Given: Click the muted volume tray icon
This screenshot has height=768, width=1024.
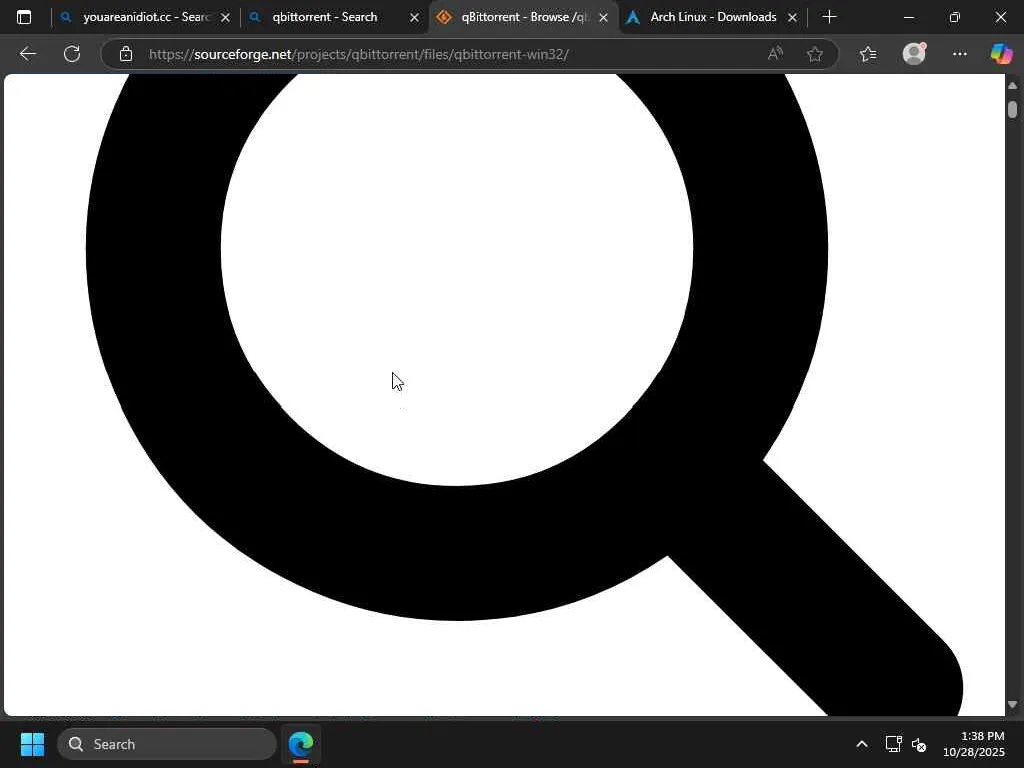Looking at the screenshot, I should click(x=919, y=744).
